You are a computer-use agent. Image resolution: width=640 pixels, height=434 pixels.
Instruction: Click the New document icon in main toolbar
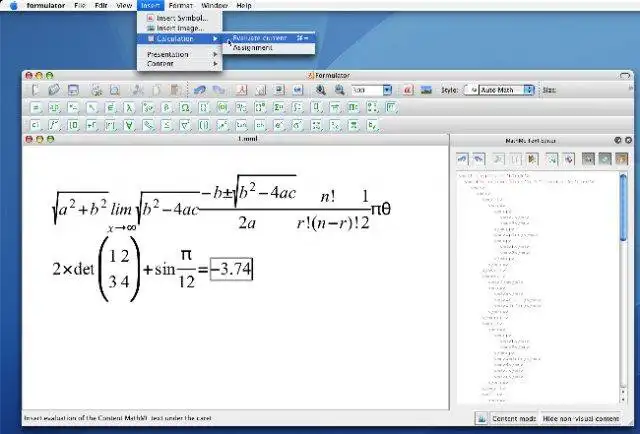click(36, 90)
